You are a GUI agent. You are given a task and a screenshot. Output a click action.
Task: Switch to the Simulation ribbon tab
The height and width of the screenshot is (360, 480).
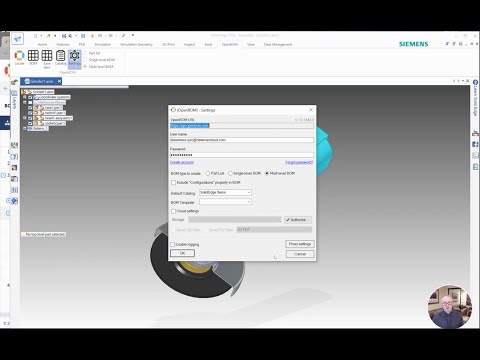(x=103, y=44)
